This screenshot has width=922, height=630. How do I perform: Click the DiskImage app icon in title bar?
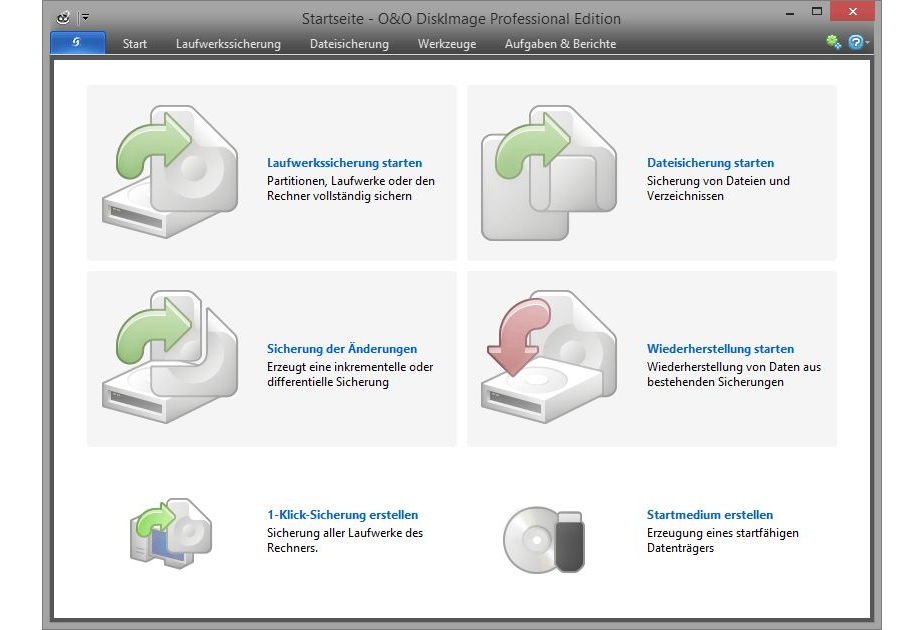point(63,18)
